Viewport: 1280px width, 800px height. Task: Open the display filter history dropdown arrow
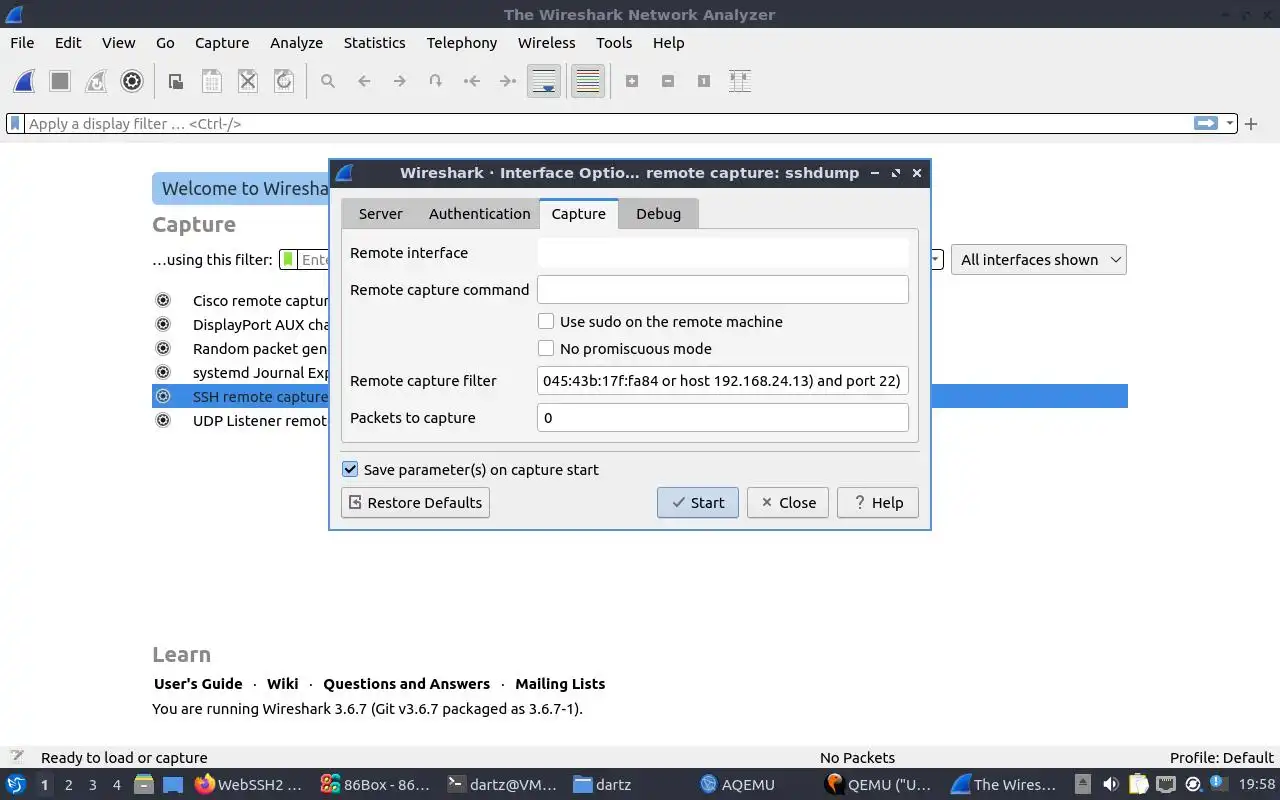1229,124
